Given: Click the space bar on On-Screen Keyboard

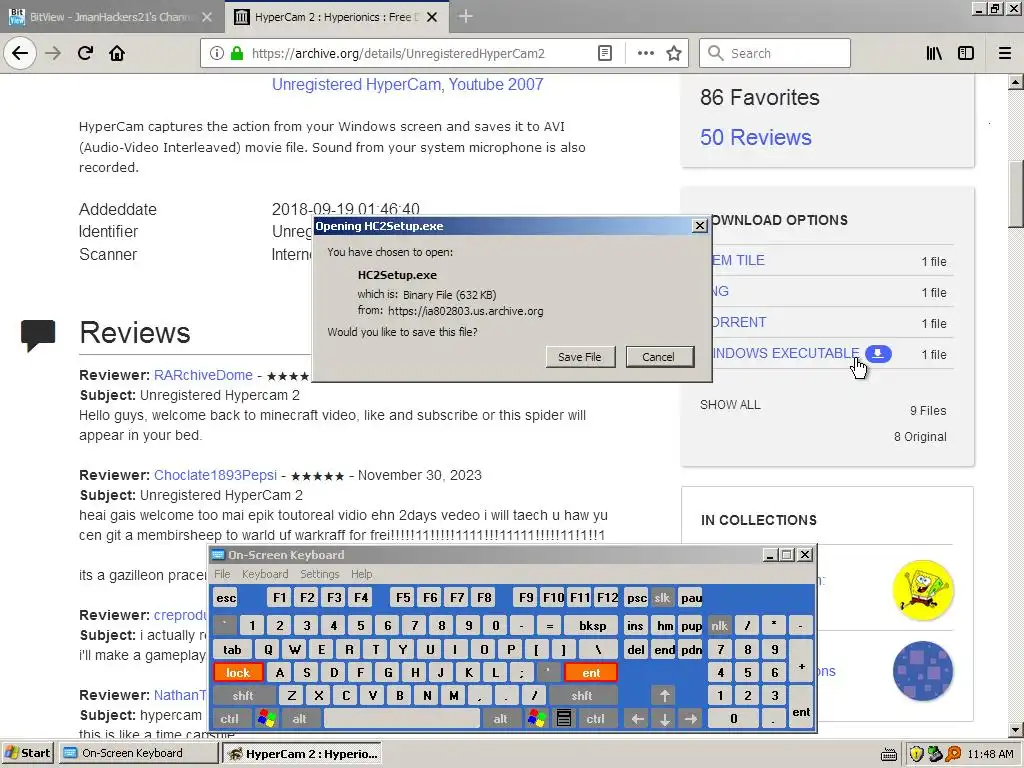Looking at the screenshot, I should pyautogui.click(x=402, y=718).
